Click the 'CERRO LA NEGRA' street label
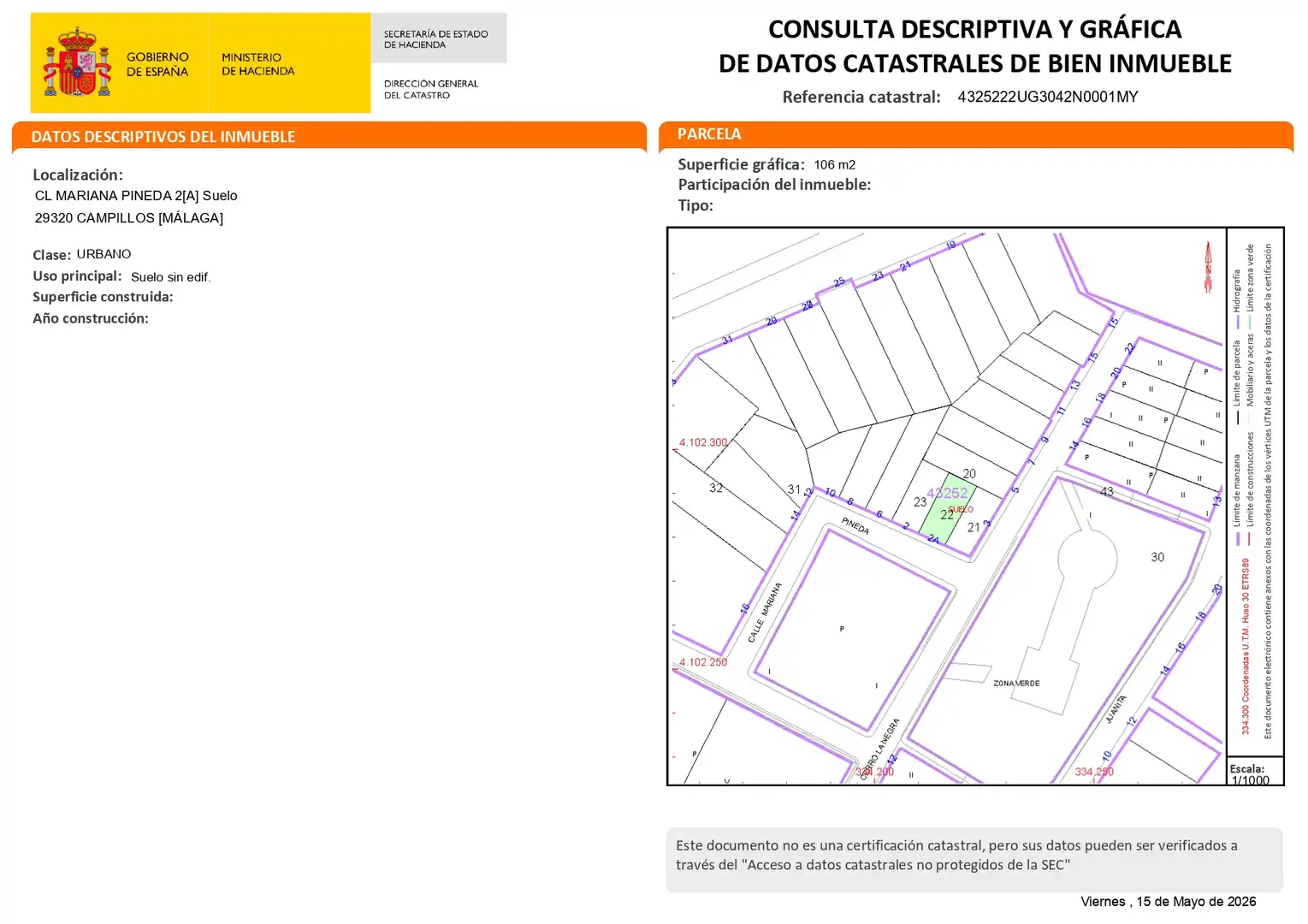 click(x=880, y=749)
